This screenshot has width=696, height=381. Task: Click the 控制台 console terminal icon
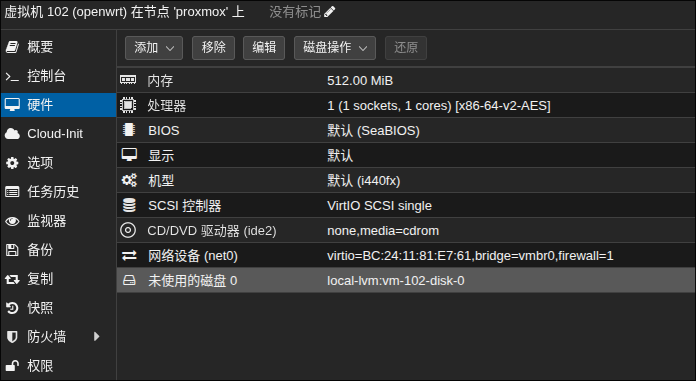(12, 76)
